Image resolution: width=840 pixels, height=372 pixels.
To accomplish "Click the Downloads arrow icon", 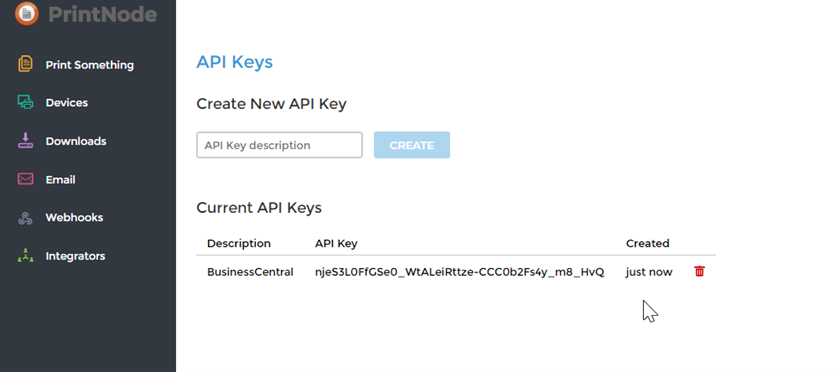I will pos(25,141).
